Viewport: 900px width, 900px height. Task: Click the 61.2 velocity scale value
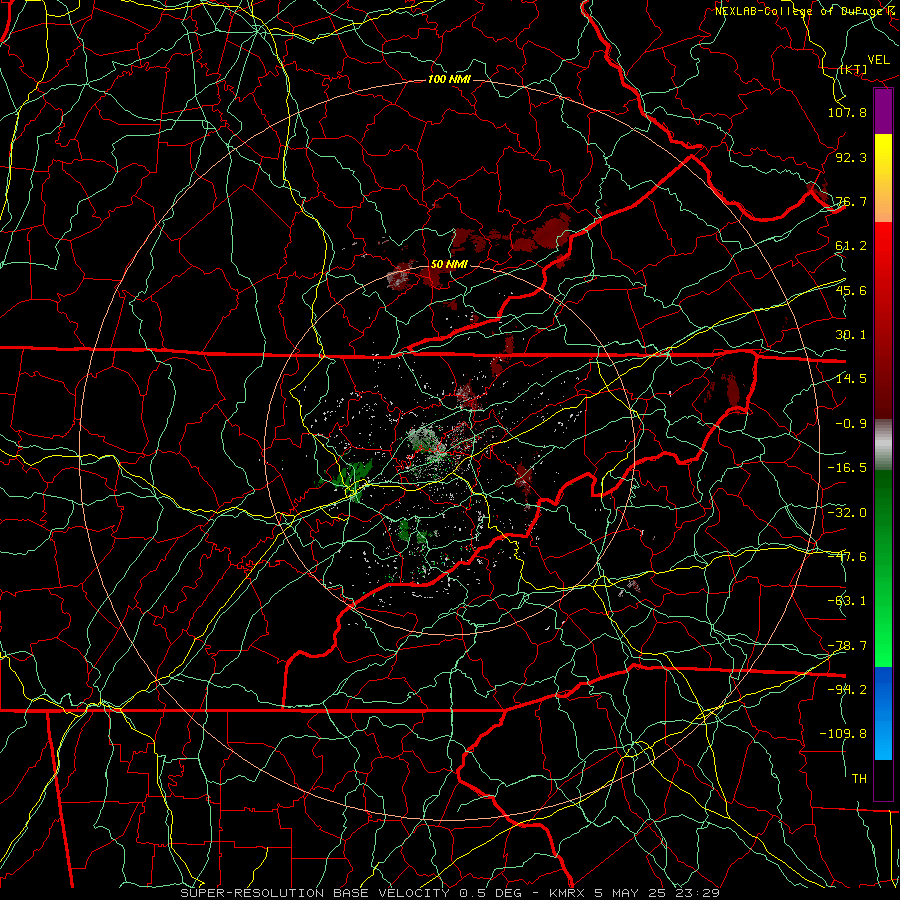(x=851, y=246)
